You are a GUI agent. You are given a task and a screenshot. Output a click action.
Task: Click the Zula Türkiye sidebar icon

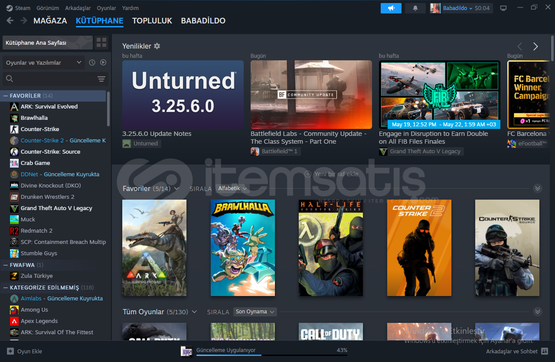pos(14,276)
